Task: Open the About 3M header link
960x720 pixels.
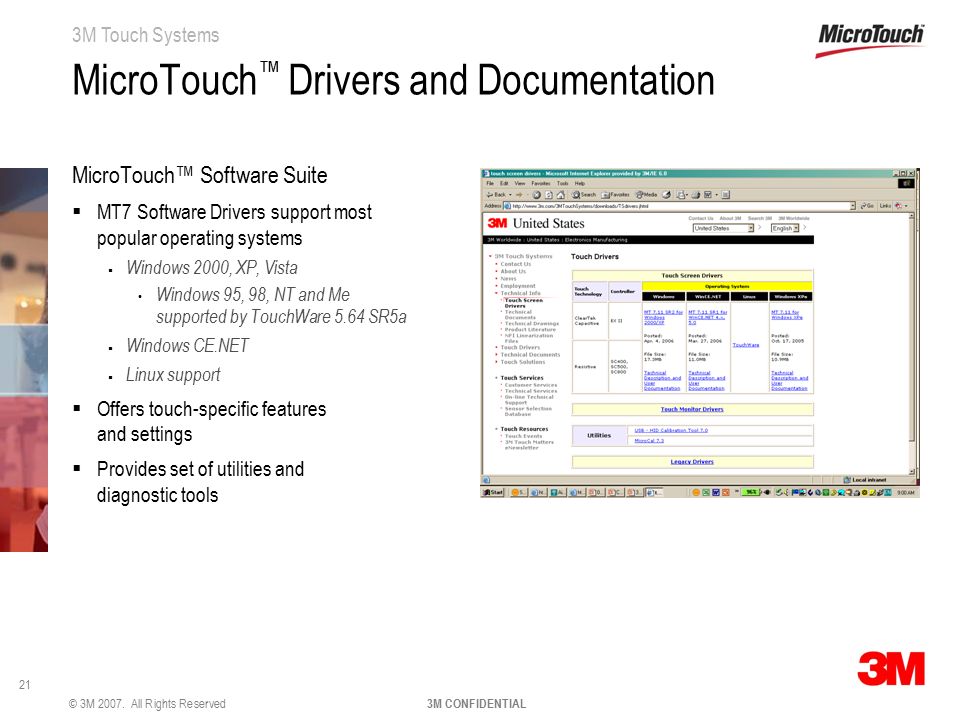Action: tap(730, 218)
